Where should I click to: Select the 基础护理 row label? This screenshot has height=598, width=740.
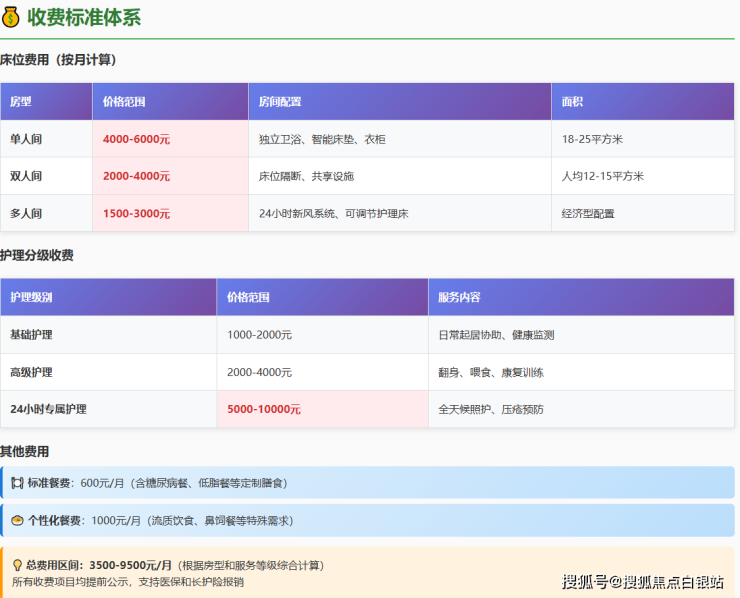pyautogui.click(x=33, y=335)
